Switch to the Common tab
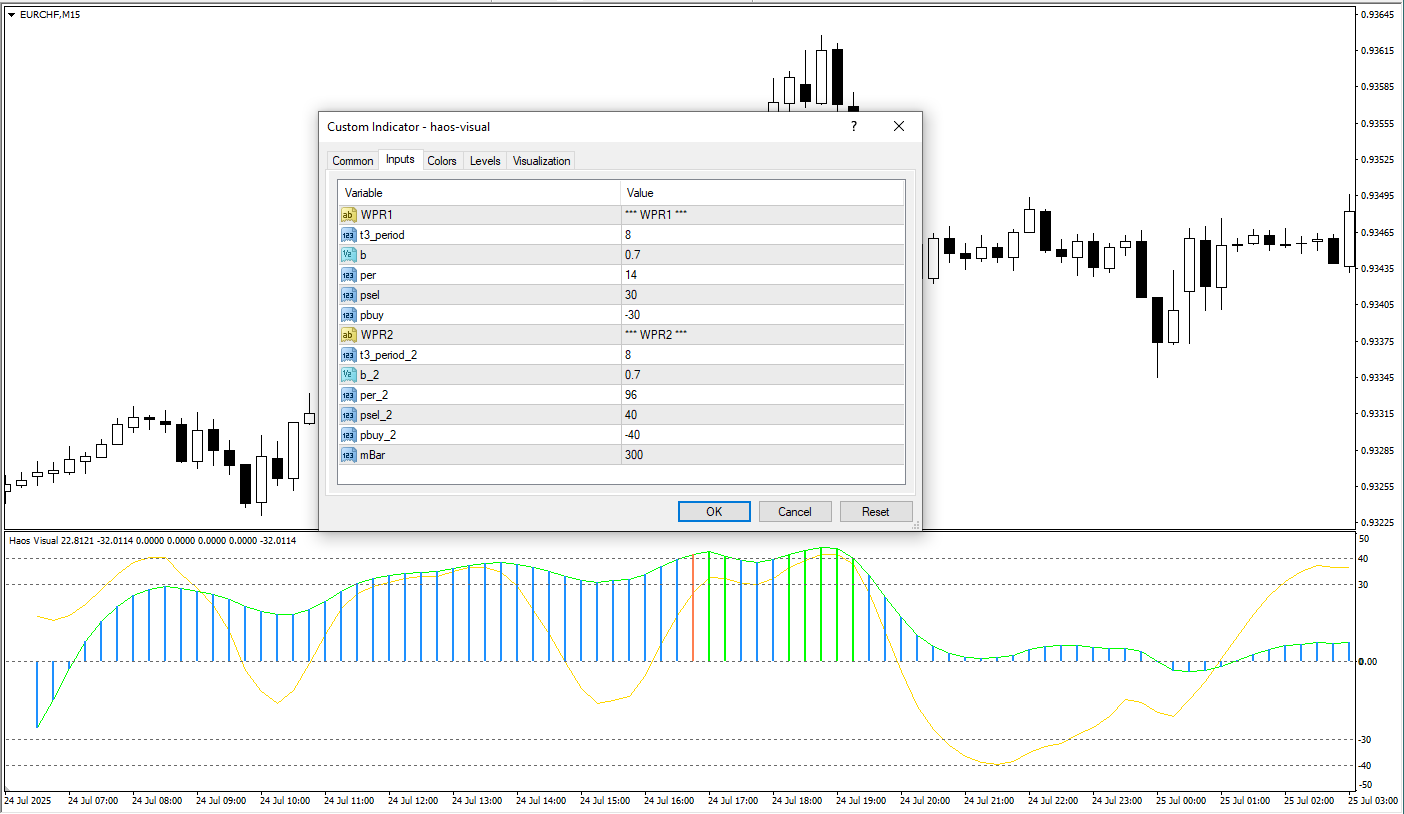1404x814 pixels. 353,161
